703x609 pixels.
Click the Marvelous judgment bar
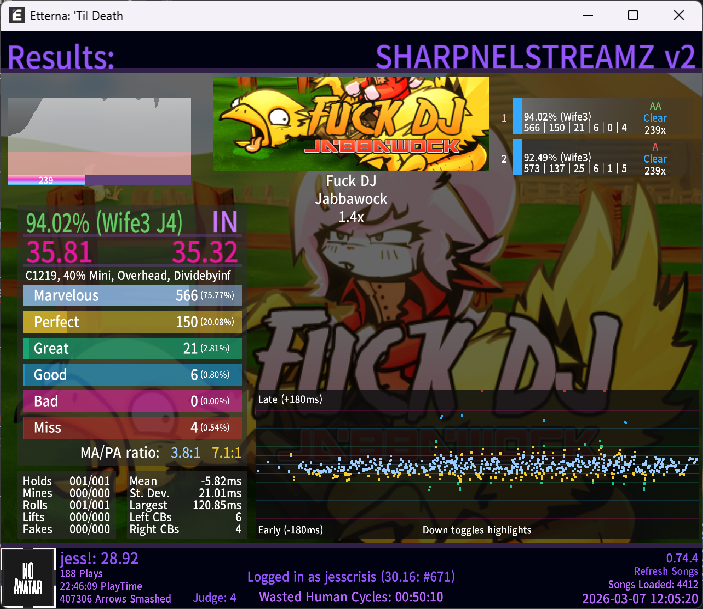pyautogui.click(x=132, y=295)
